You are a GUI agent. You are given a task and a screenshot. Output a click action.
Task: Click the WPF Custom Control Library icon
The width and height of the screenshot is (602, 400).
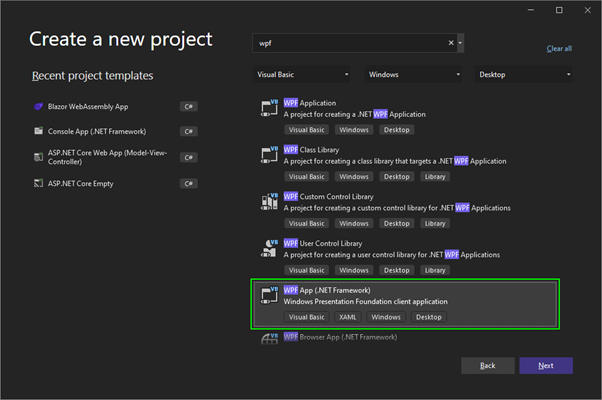point(269,202)
